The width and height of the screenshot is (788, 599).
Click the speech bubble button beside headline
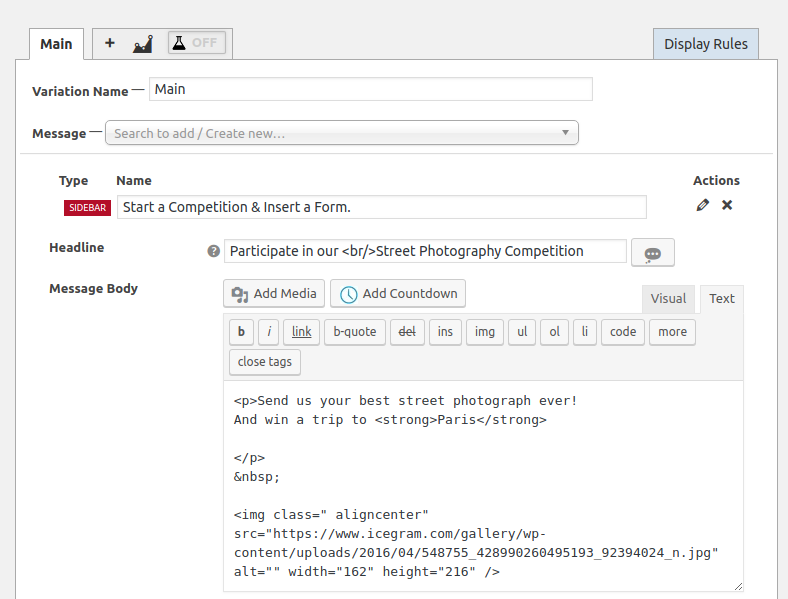[x=652, y=252]
